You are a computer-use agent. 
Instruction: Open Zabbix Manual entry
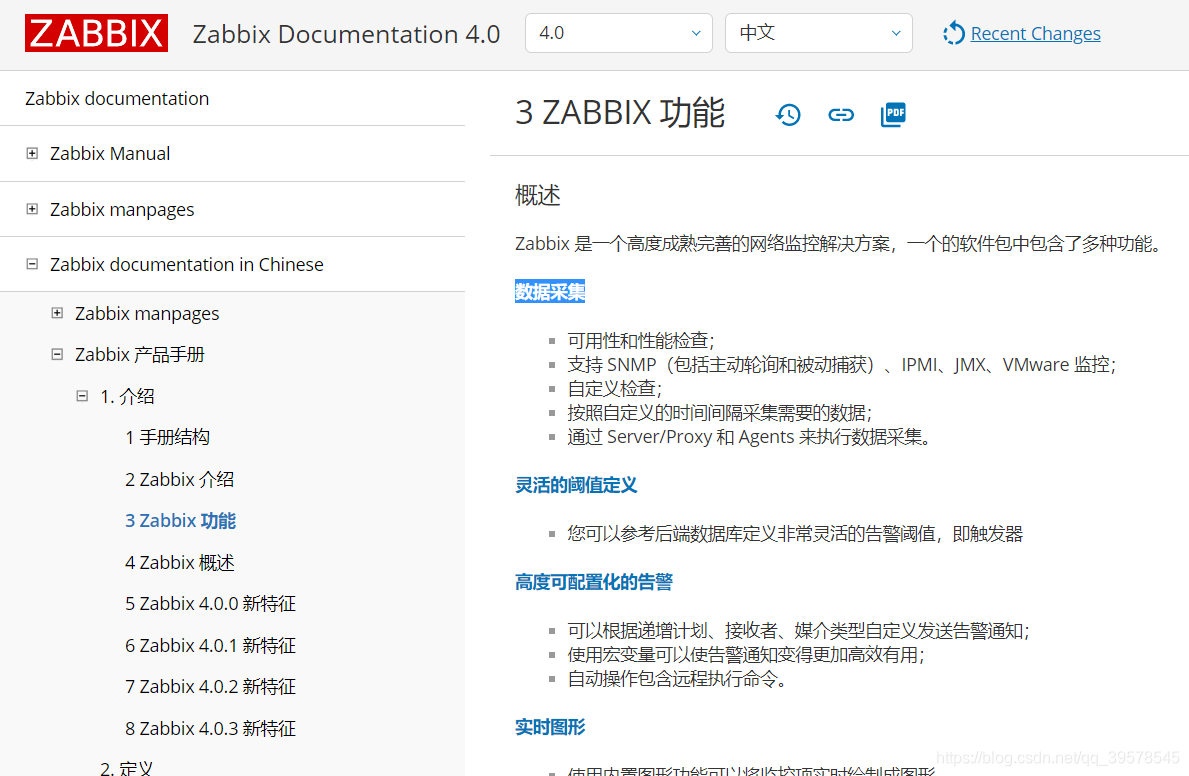tap(110, 154)
